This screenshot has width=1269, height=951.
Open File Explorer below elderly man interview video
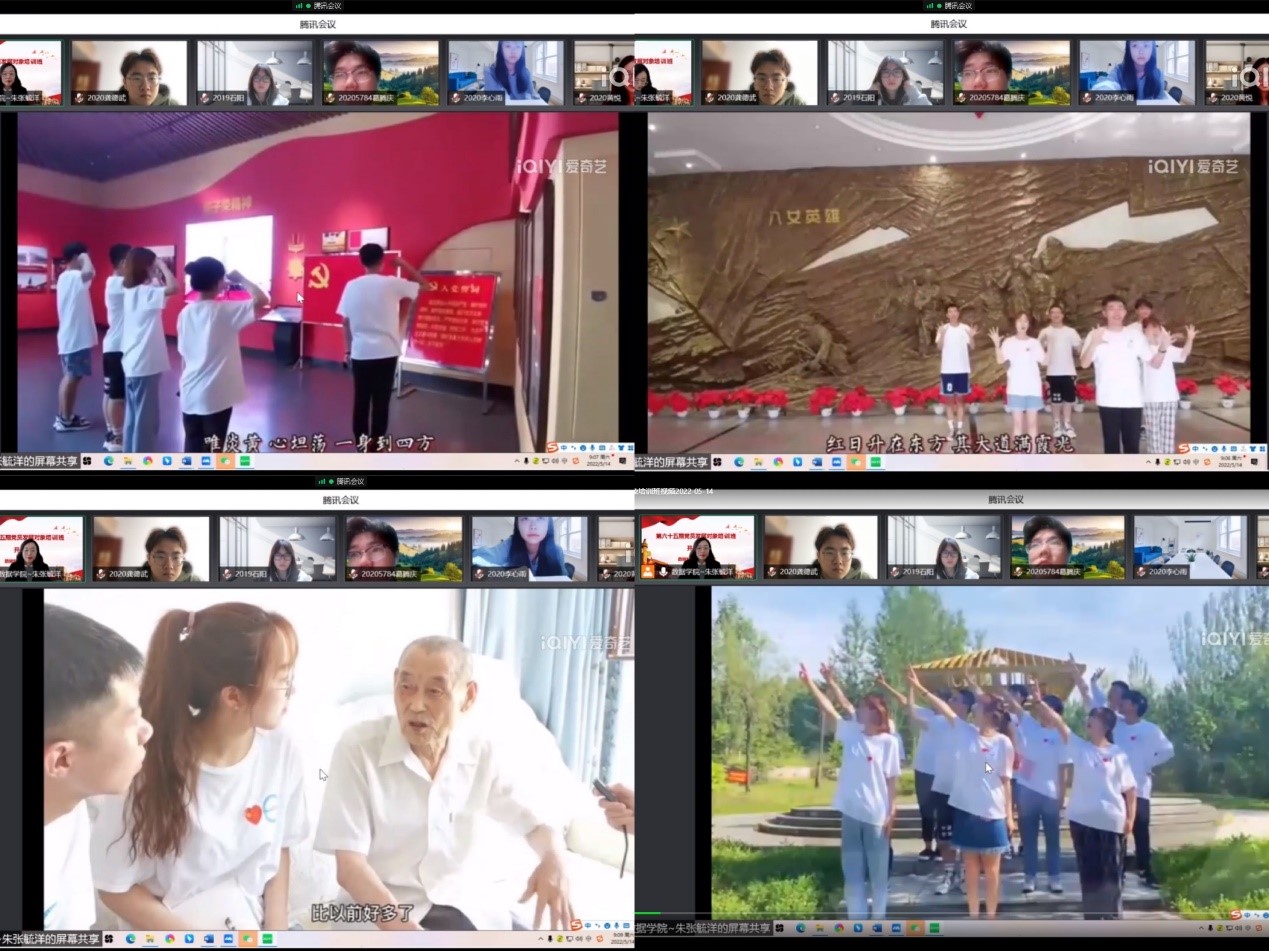pos(151,939)
